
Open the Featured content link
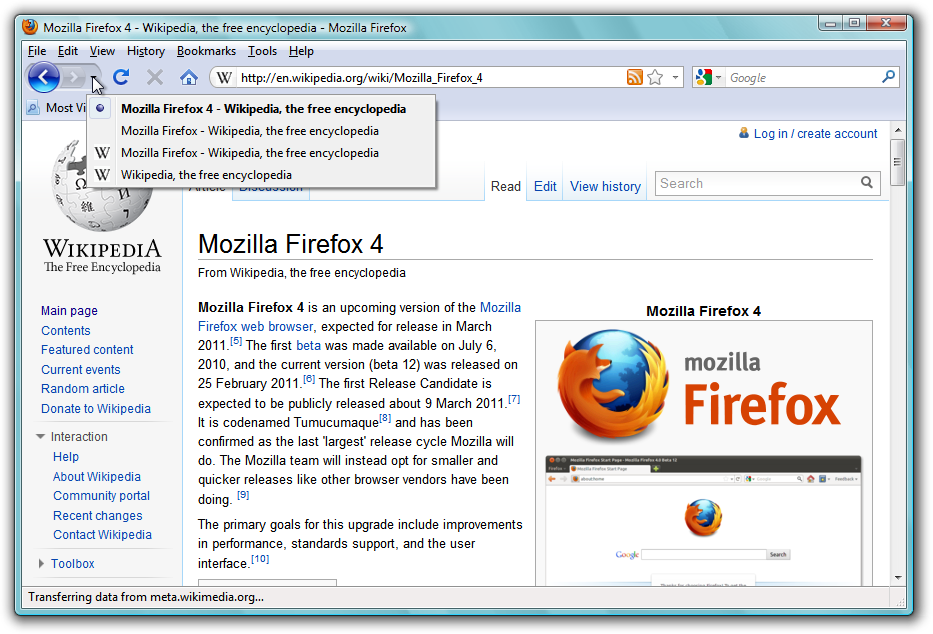pyautogui.click(x=87, y=350)
